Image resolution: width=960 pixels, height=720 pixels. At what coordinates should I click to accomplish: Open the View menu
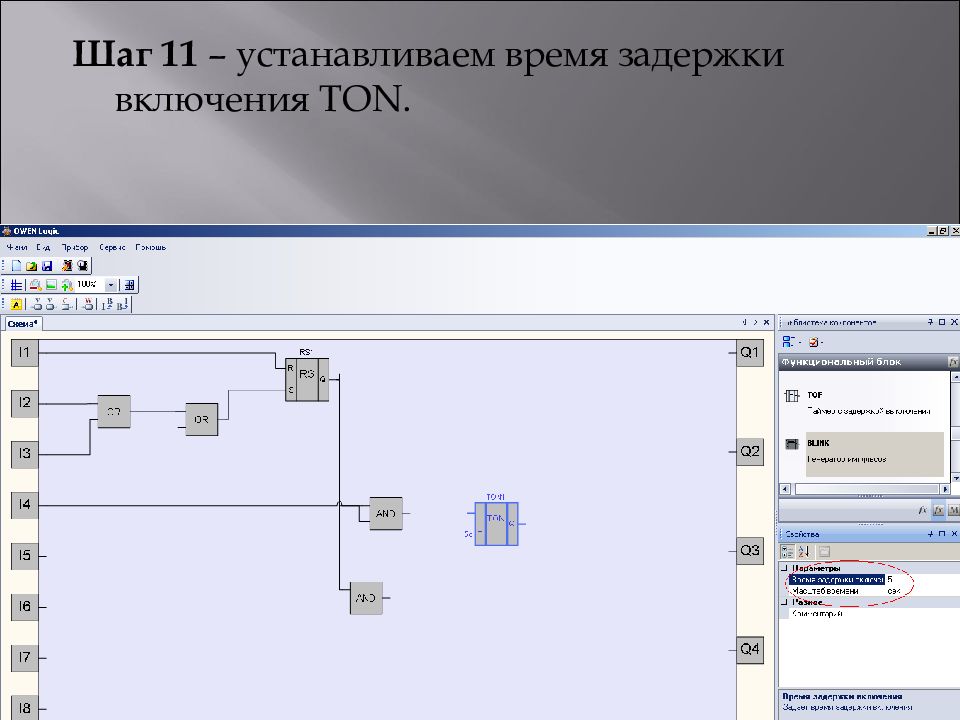point(43,247)
